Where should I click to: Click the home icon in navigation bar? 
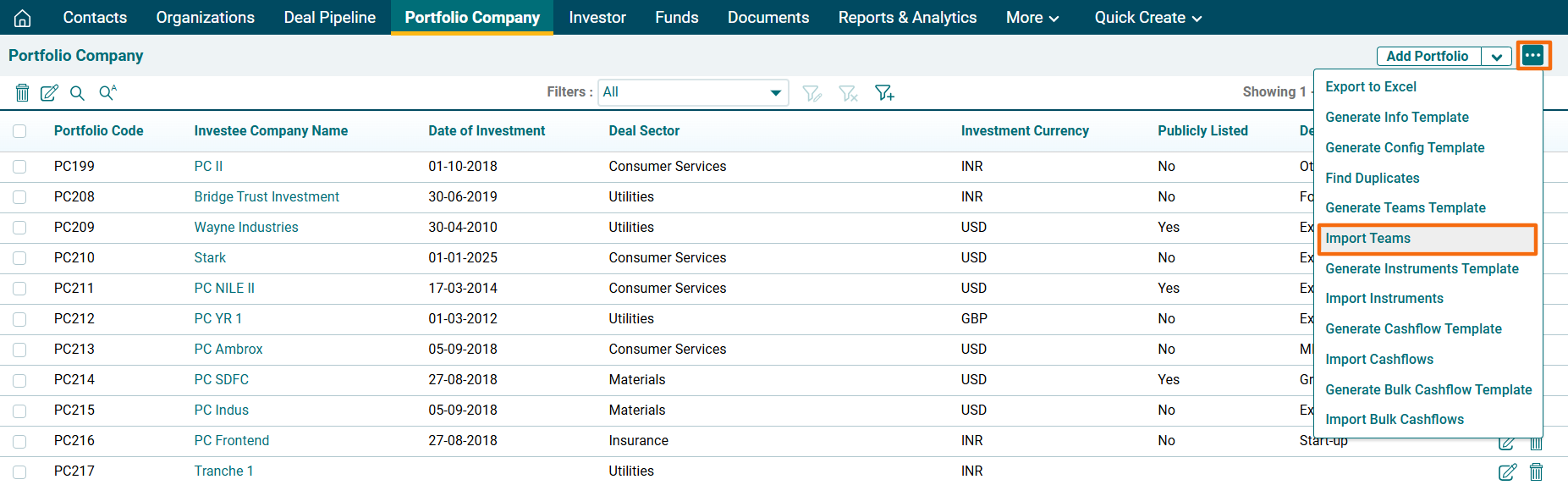(23, 18)
